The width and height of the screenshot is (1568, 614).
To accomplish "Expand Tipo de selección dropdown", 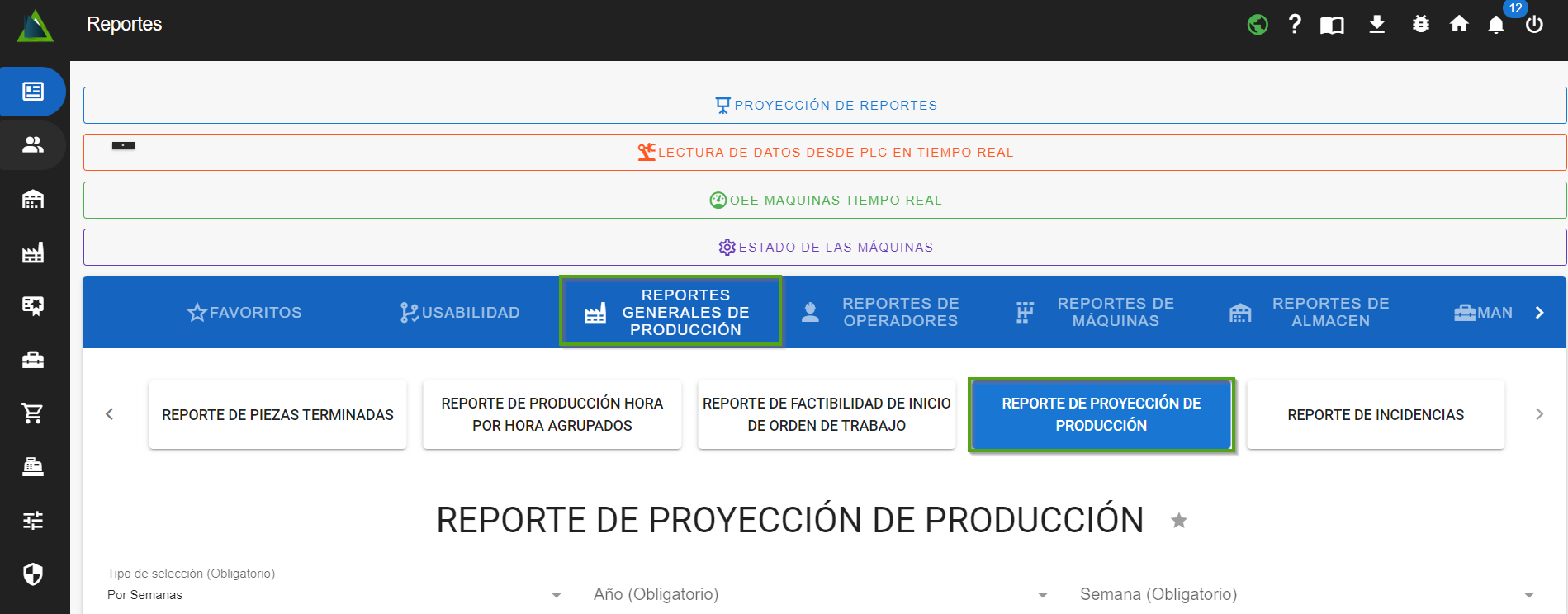I will pyautogui.click(x=337, y=594).
